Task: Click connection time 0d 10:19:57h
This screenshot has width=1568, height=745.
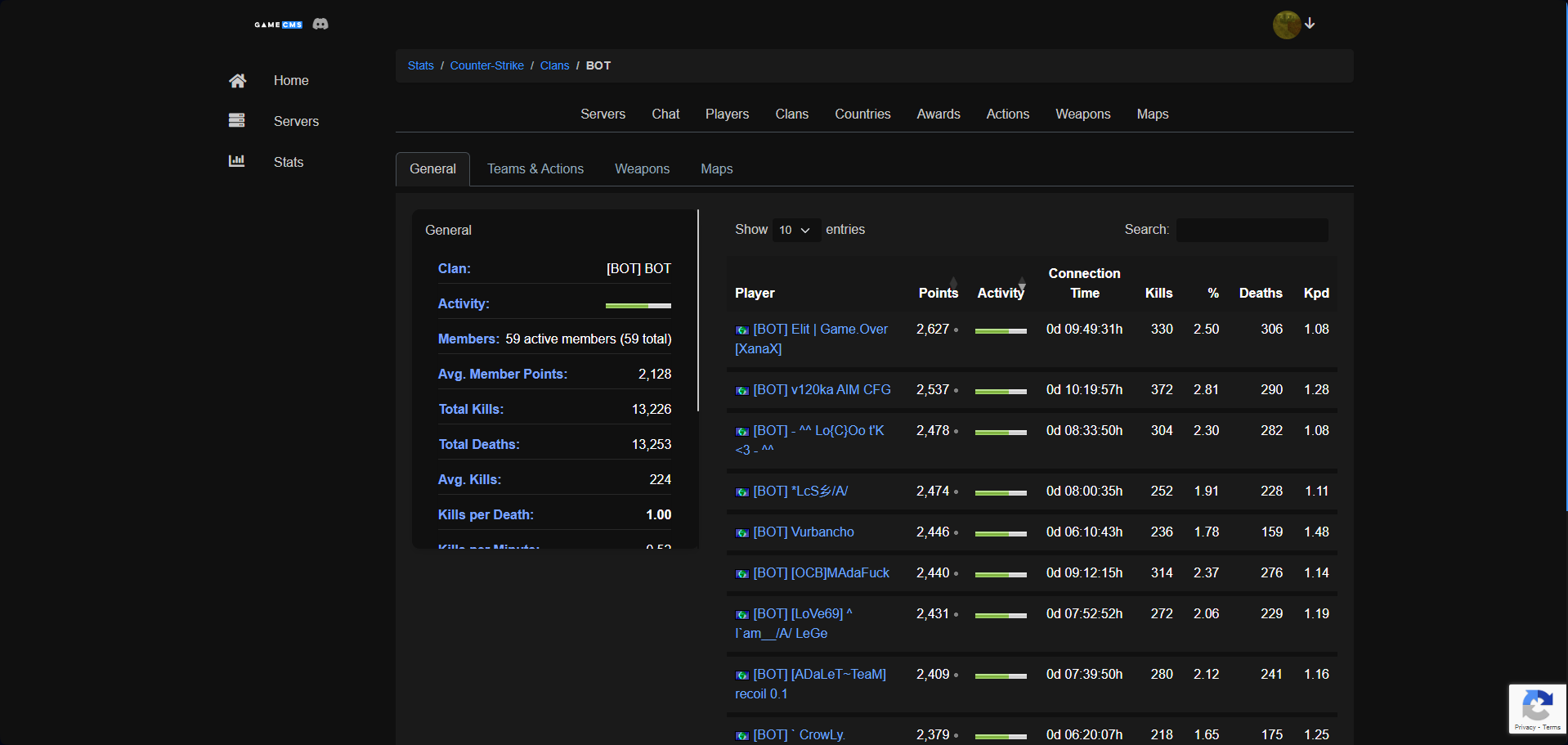Action: pyautogui.click(x=1084, y=390)
